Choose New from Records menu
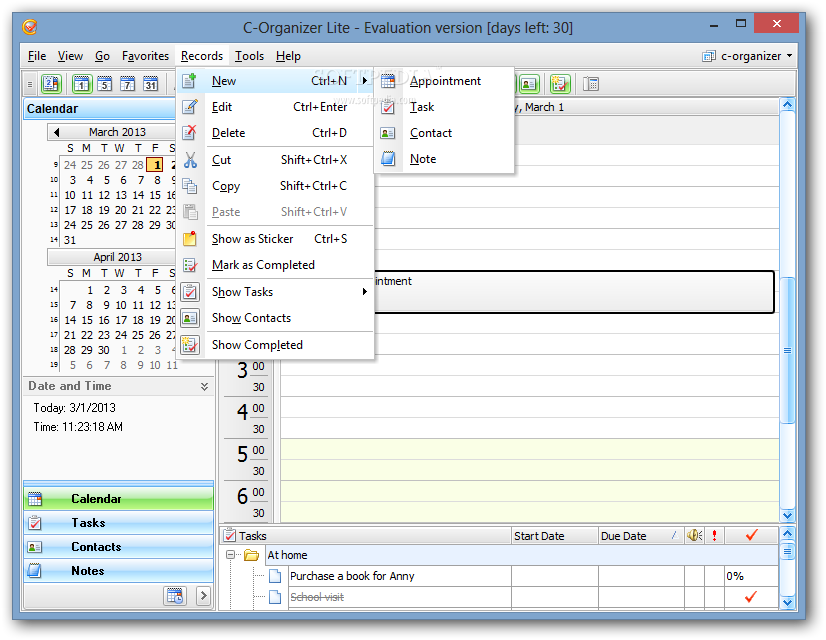Viewport: 826px width, 640px height. (275, 81)
